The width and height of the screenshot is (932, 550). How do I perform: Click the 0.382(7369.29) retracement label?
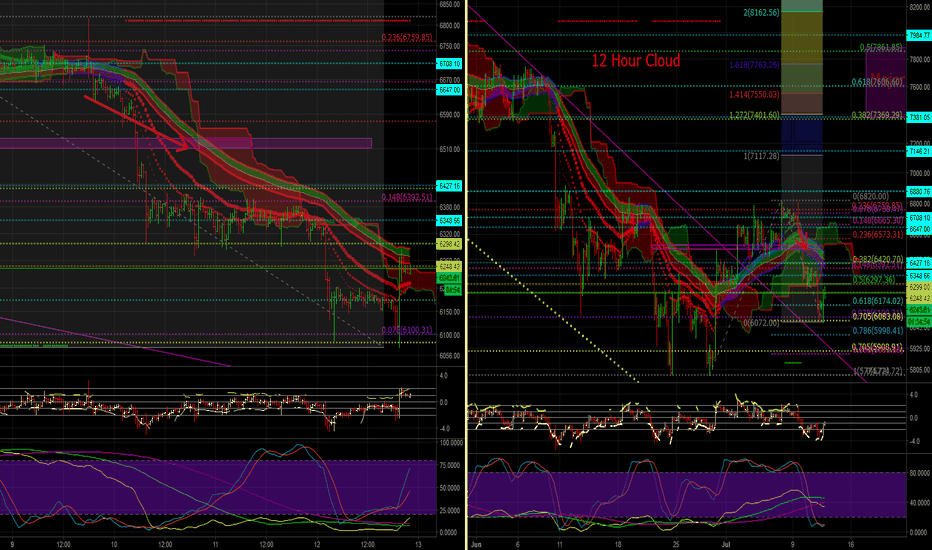click(877, 115)
